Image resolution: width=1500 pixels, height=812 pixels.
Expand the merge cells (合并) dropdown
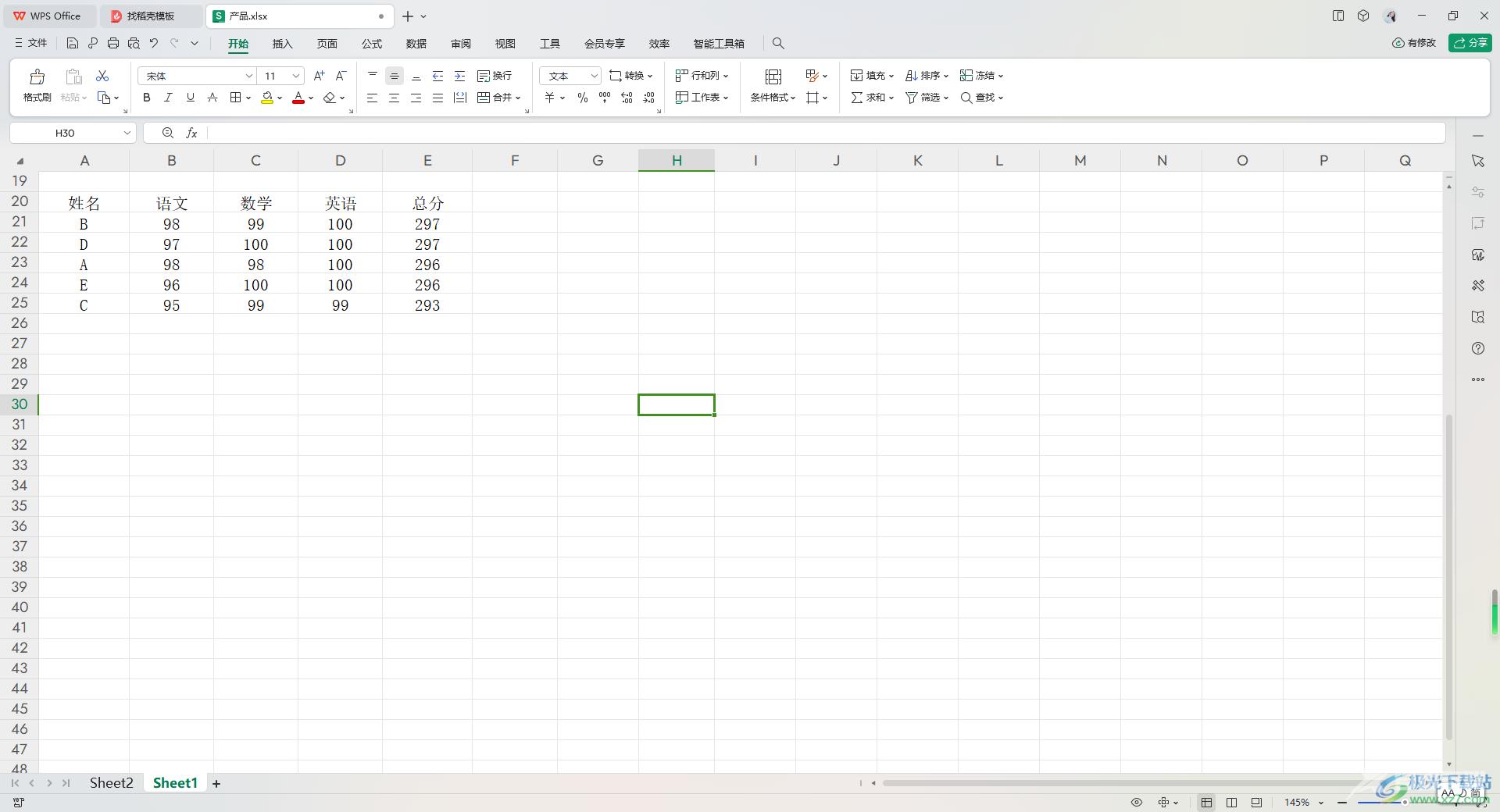click(x=518, y=98)
